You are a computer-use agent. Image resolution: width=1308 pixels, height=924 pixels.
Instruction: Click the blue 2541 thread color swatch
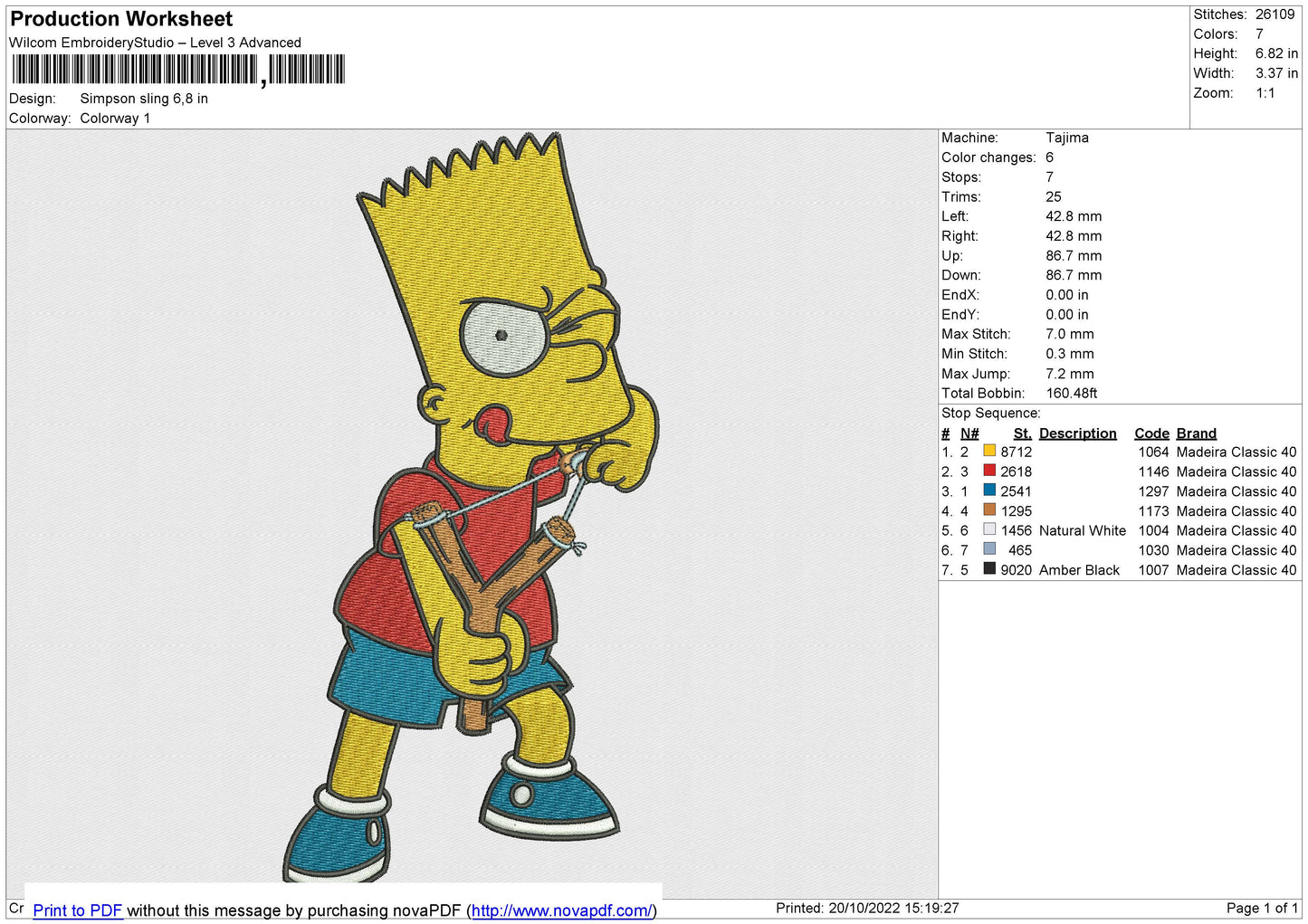(989, 491)
